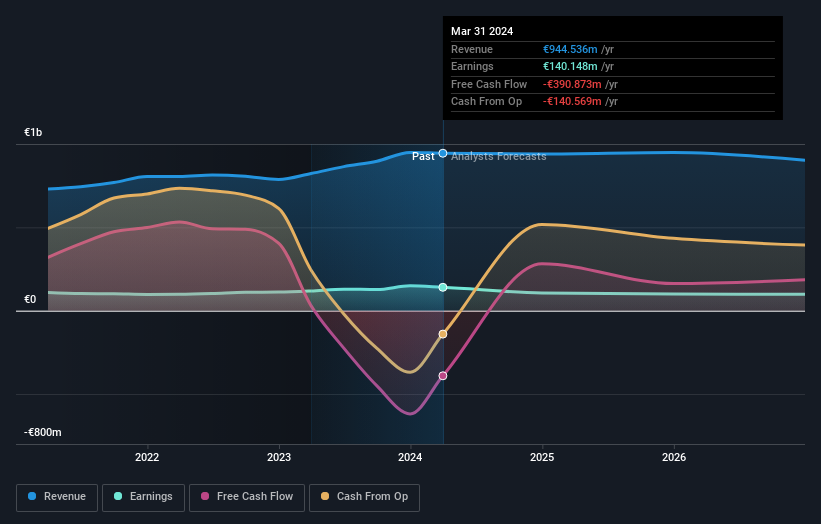
Task: Click the 2024 x-axis label
Action: click(410, 458)
